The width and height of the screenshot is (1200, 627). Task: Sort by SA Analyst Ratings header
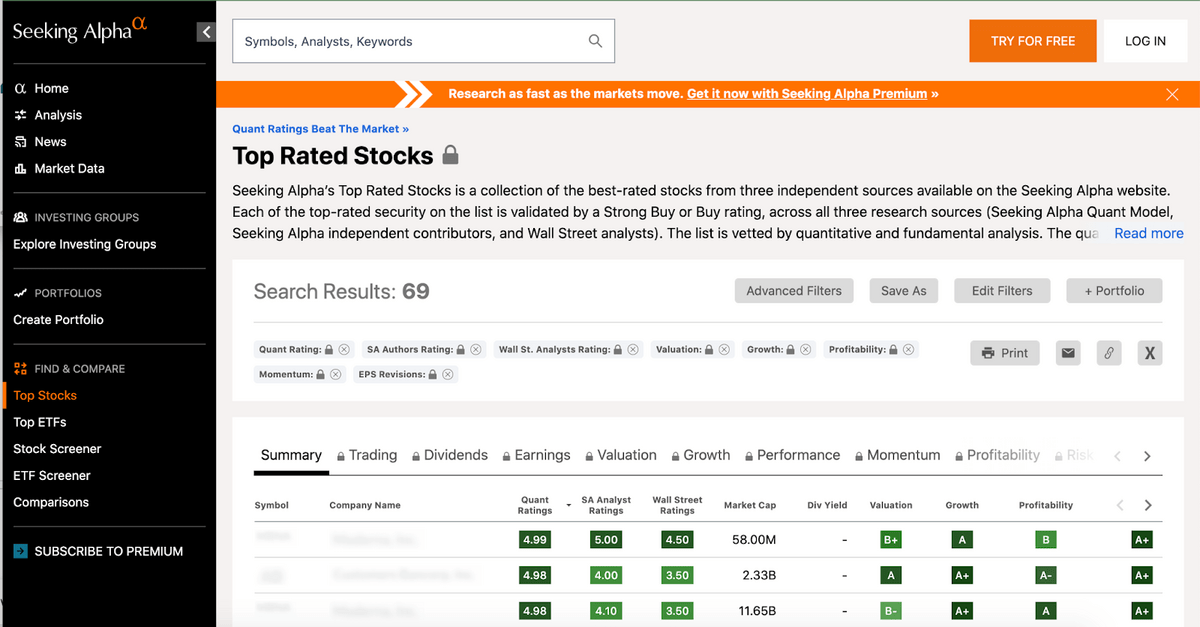coord(606,505)
